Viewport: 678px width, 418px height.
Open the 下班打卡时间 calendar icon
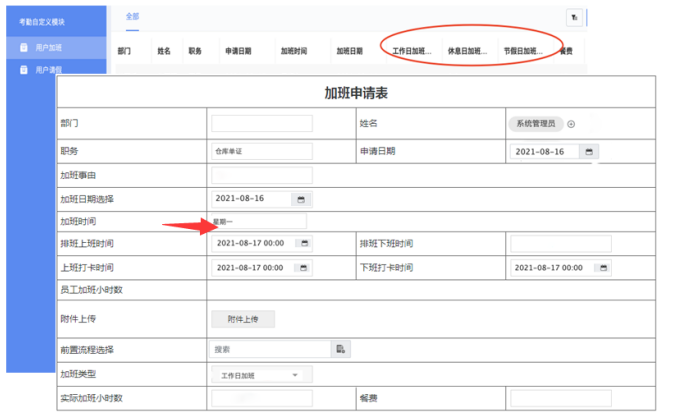603,268
